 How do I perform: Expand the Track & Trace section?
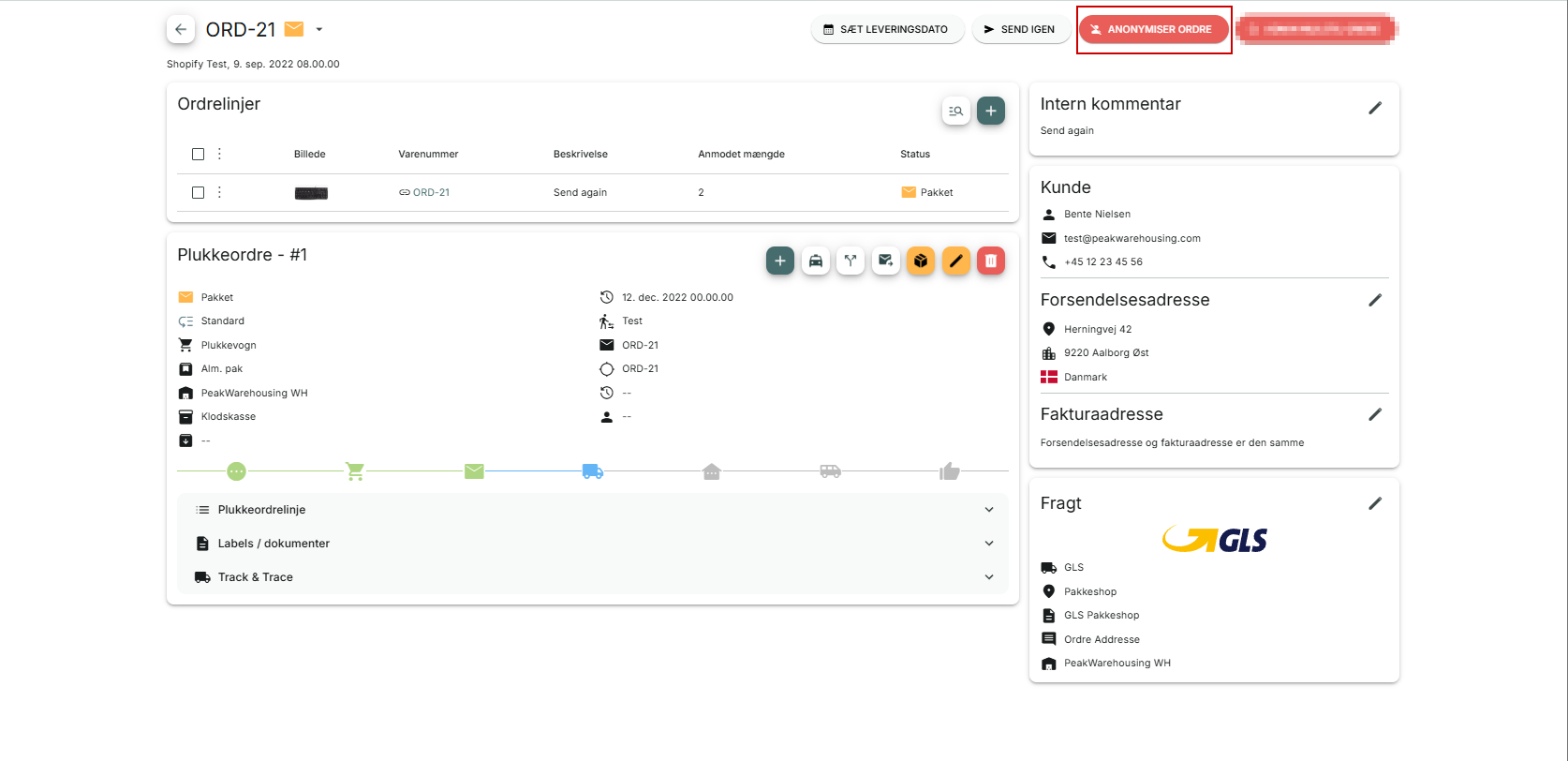tap(593, 577)
